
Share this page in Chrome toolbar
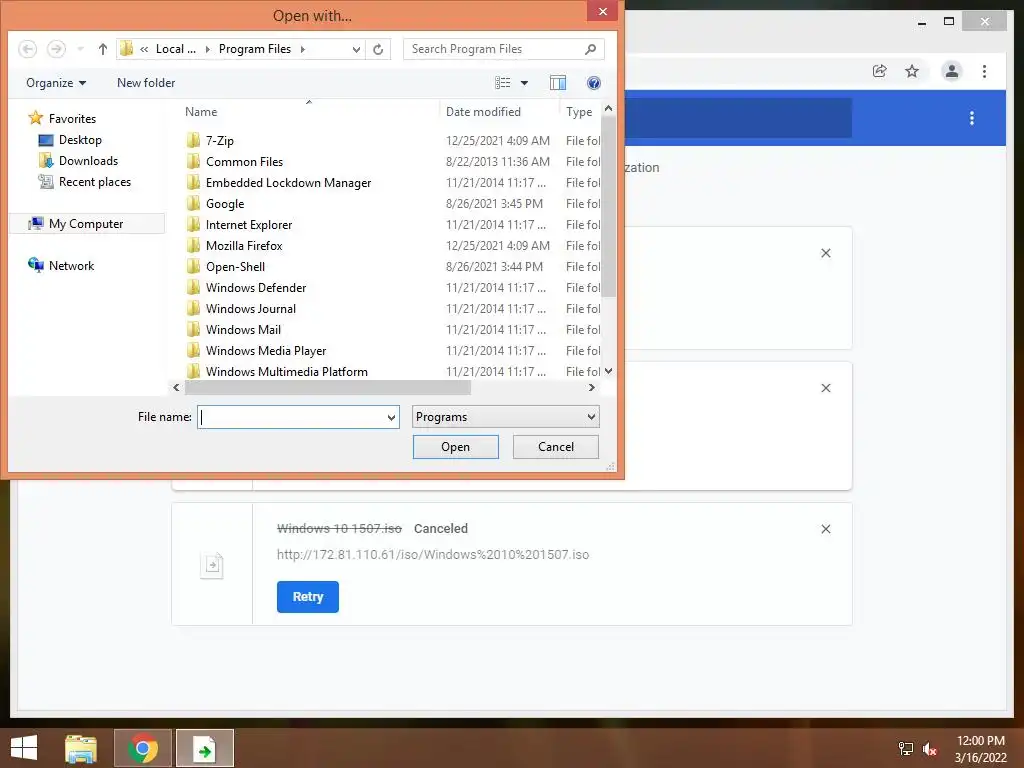coord(880,71)
